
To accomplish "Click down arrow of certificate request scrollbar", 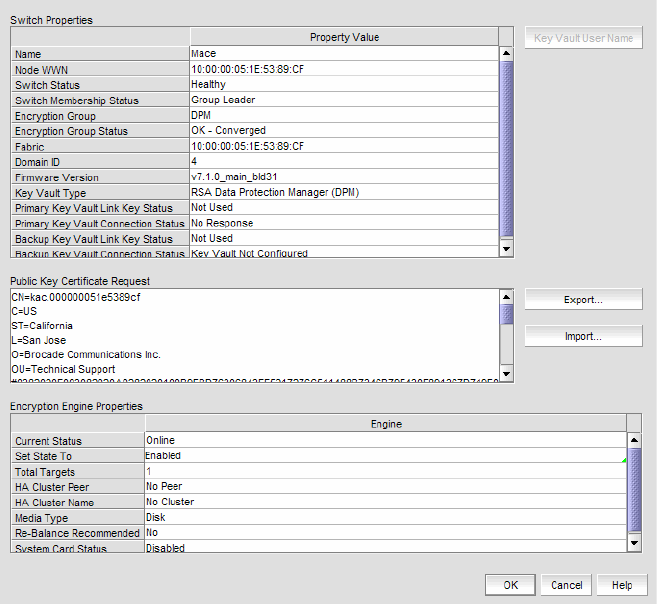I will pos(506,374).
